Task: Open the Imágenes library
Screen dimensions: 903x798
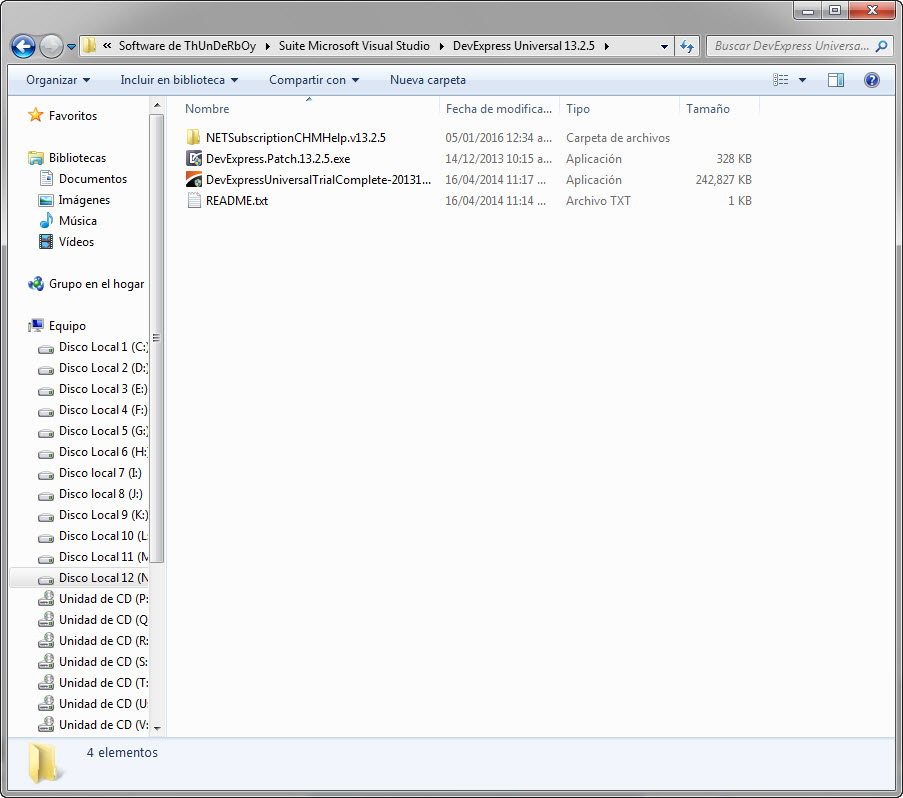Action: (x=84, y=200)
